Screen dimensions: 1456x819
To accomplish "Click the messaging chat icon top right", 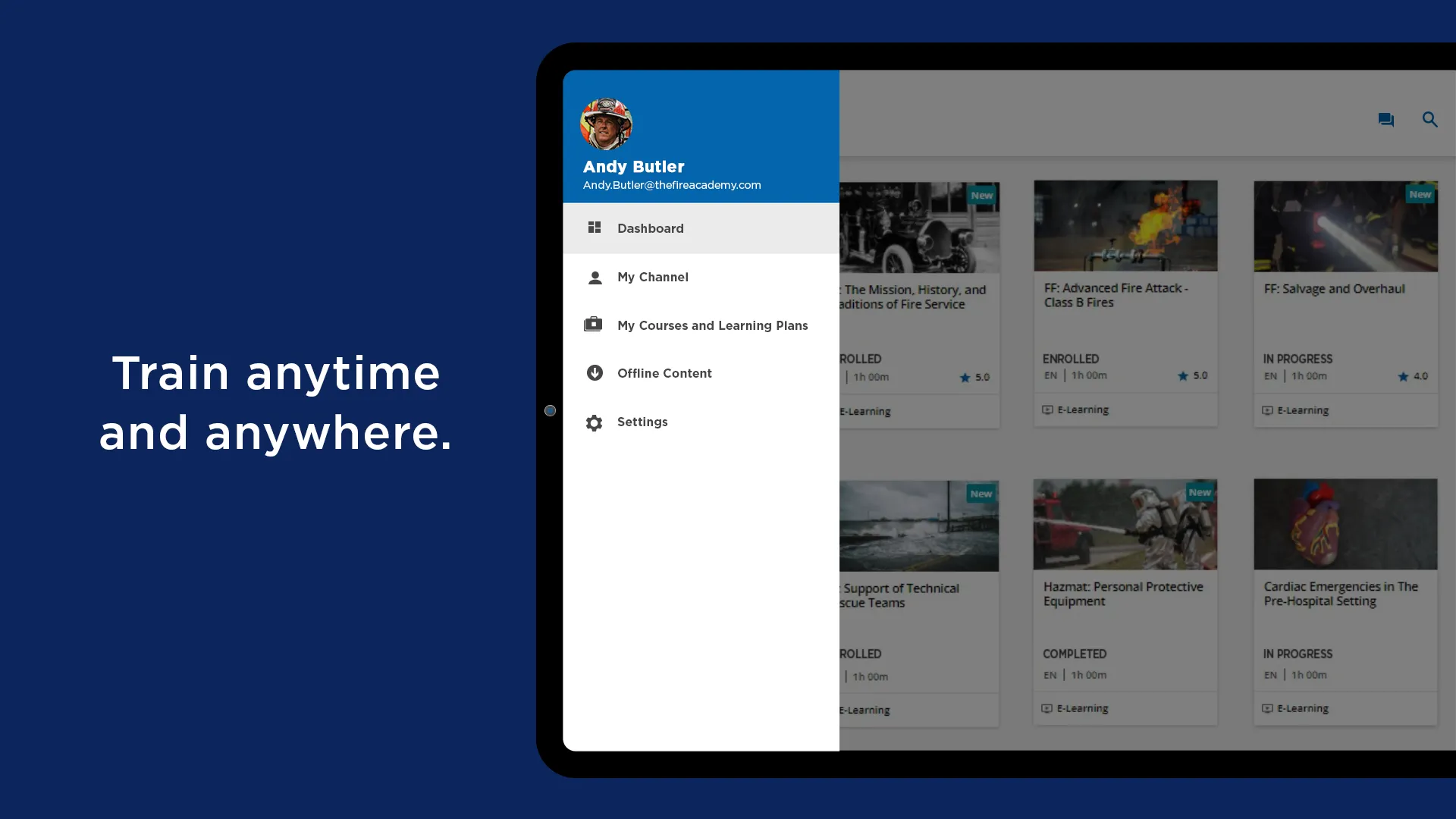I will 1386,120.
